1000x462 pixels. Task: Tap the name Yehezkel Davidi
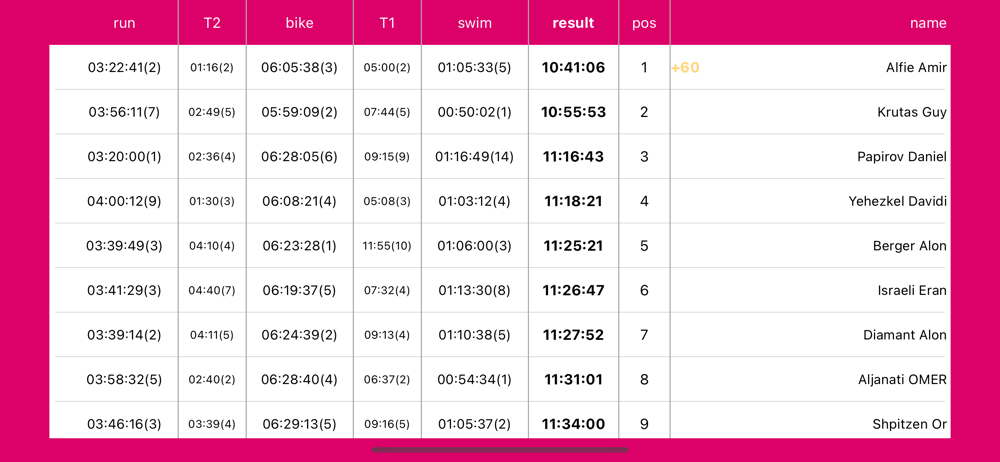[897, 201]
